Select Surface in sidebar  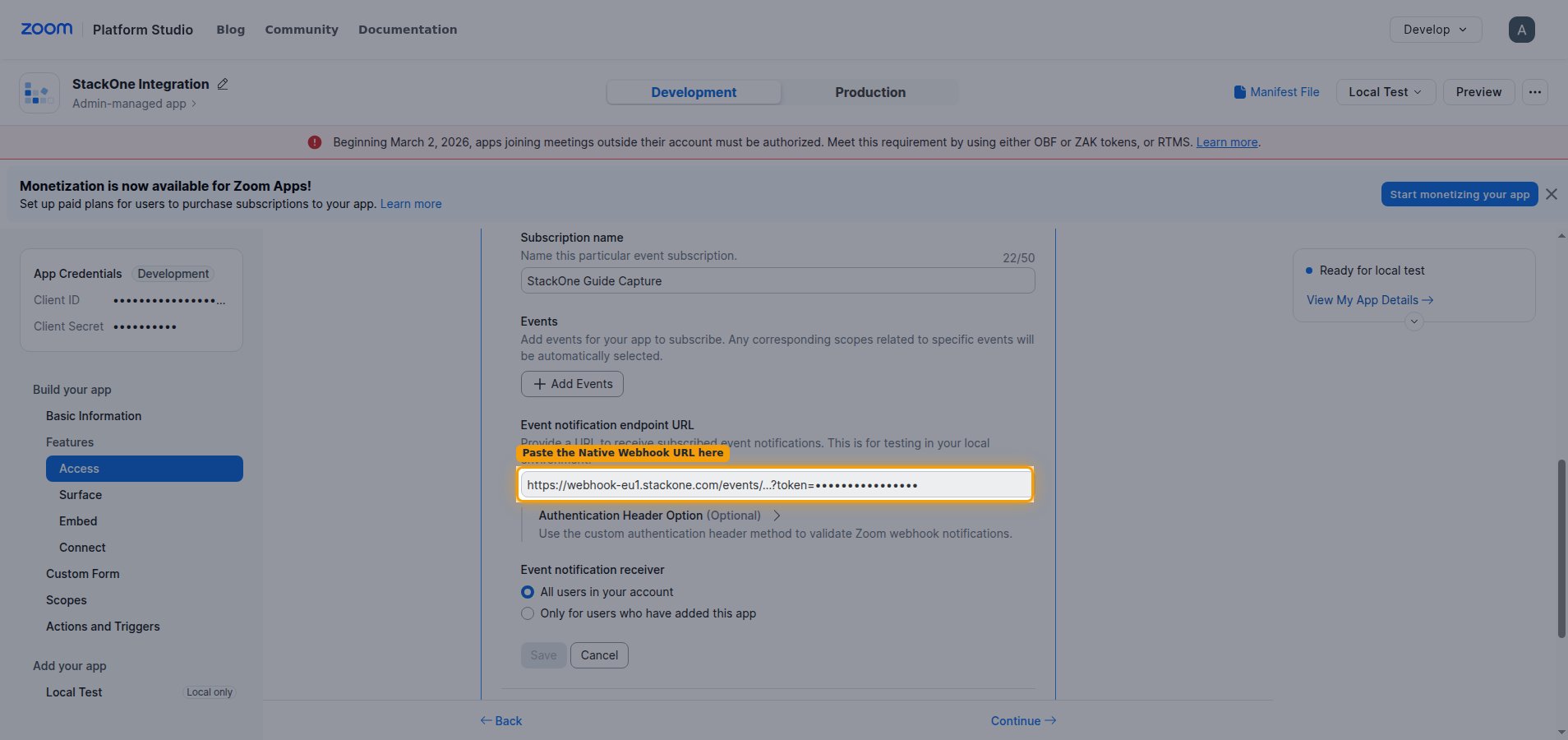[x=81, y=495]
